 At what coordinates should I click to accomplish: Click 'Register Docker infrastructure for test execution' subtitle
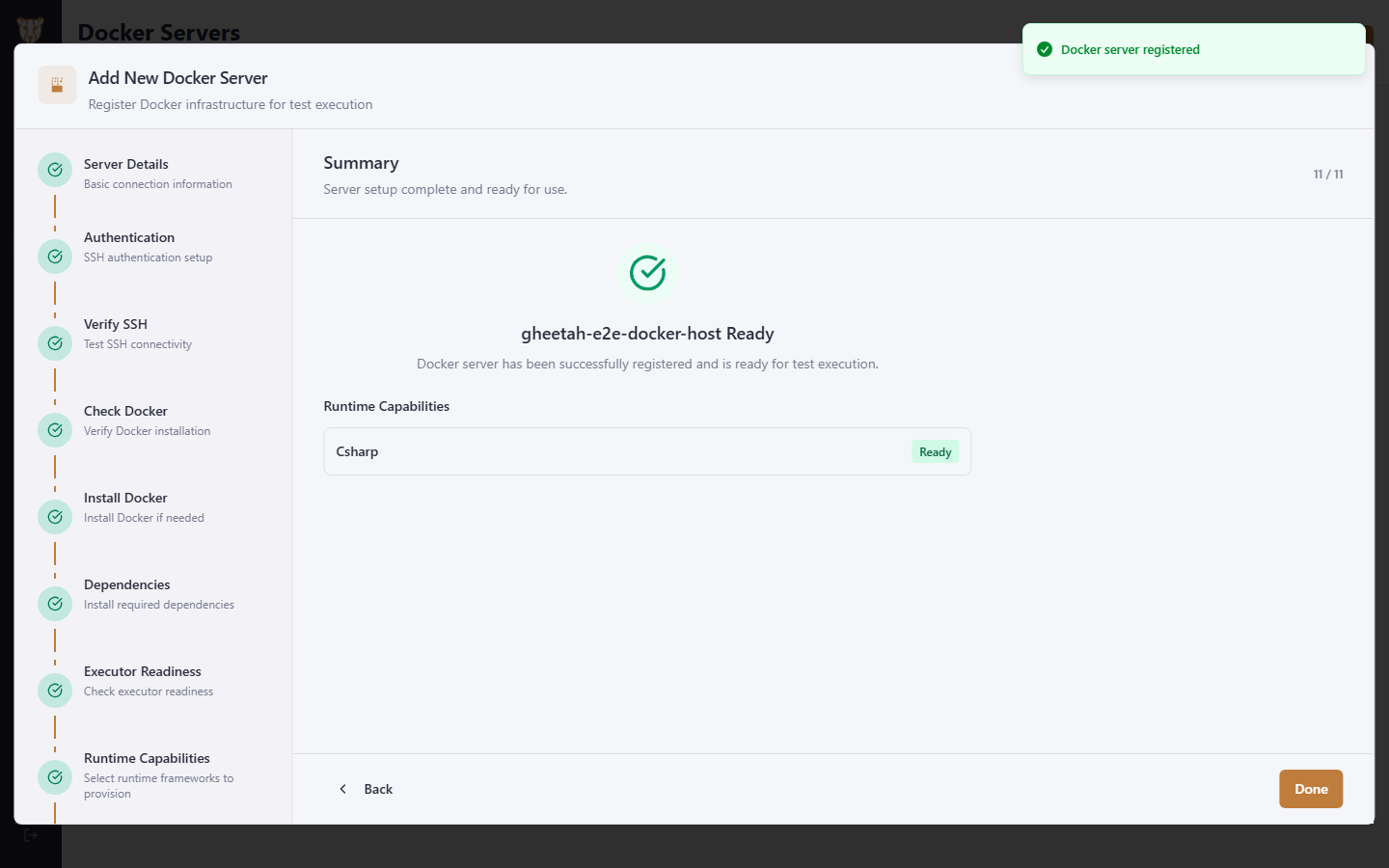(x=231, y=104)
